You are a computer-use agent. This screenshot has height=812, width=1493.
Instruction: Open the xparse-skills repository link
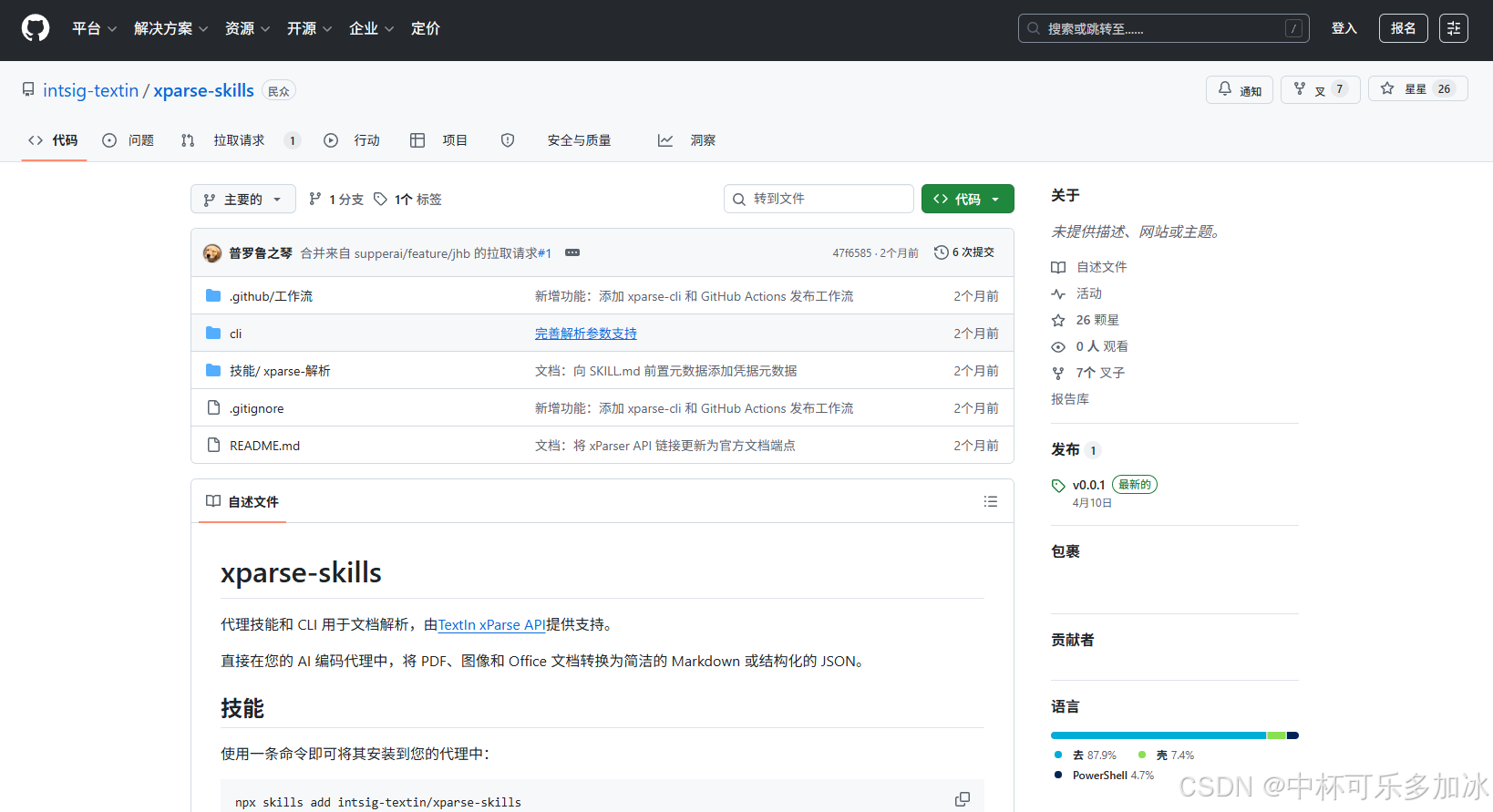(x=203, y=90)
